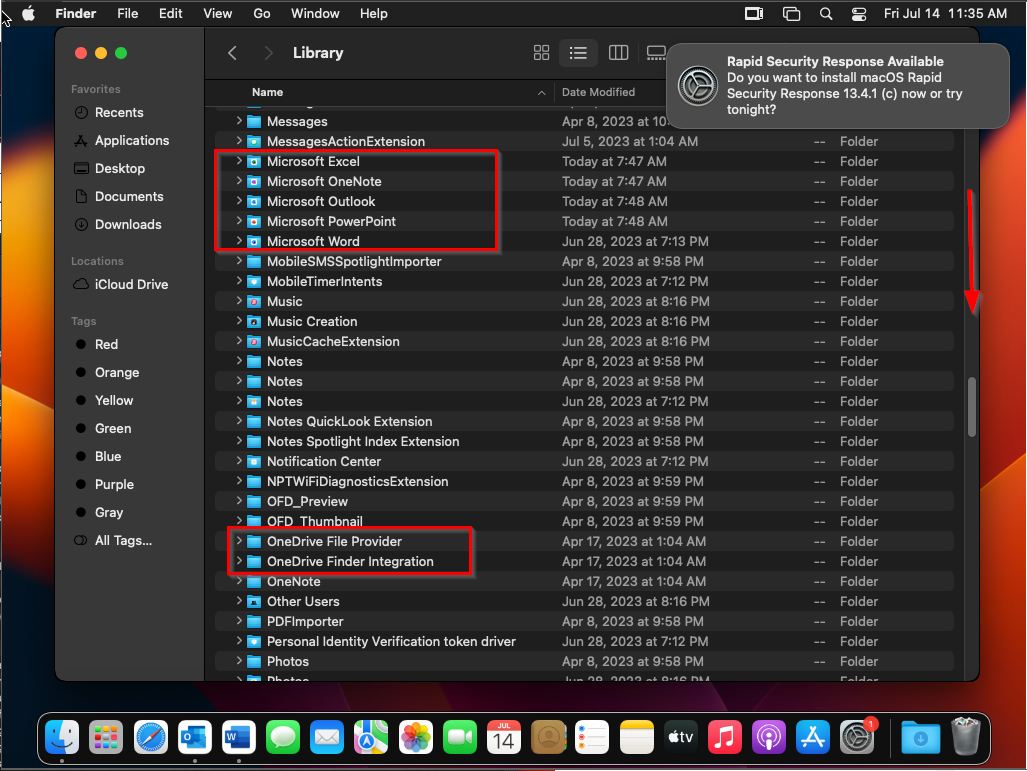Open Microsoft Outlook in the Dock
Viewport: 1027px width, 771px height.
tap(195, 737)
